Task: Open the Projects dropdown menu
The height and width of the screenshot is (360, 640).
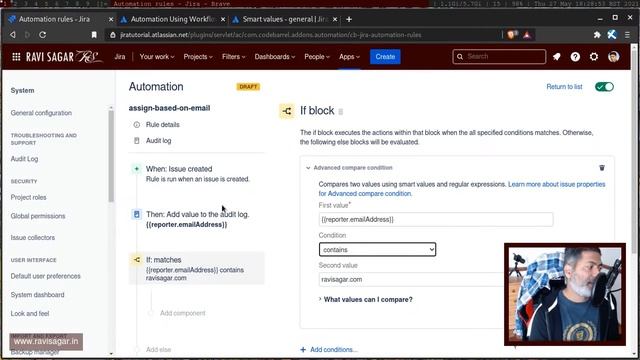Action: click(x=198, y=57)
